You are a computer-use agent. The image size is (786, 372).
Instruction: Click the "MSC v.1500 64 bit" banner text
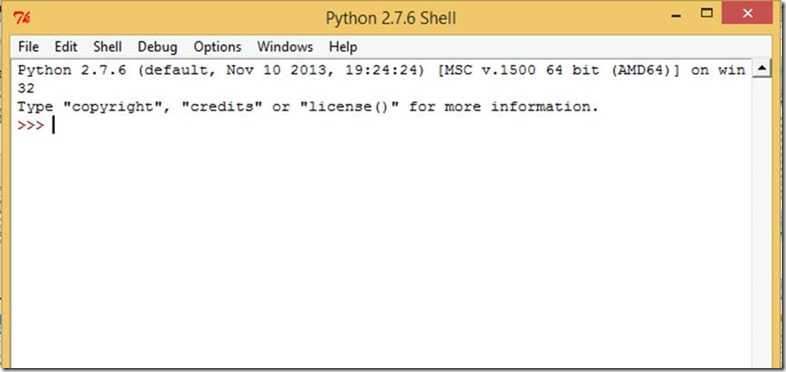click(518, 70)
